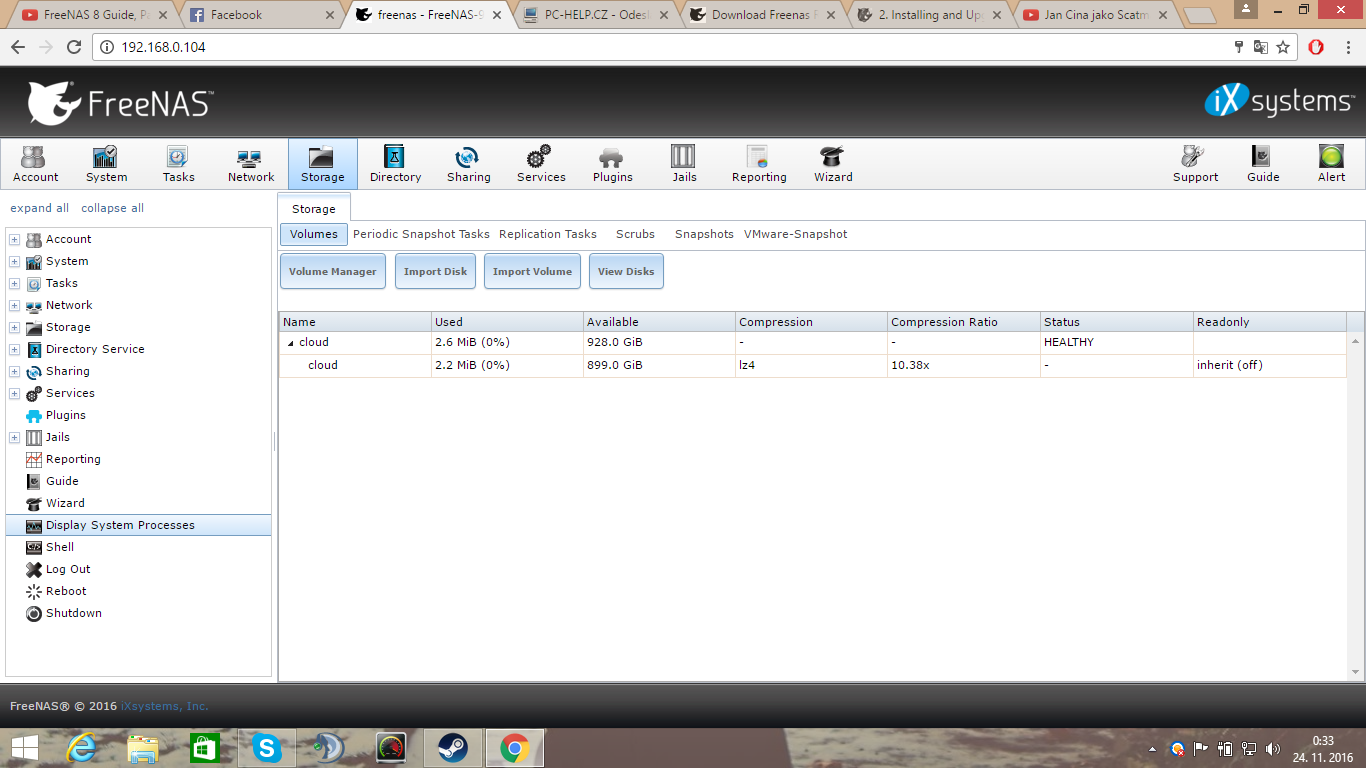The height and width of the screenshot is (768, 1366).
Task: Open the Reporting toolbar icon
Action: (x=759, y=164)
